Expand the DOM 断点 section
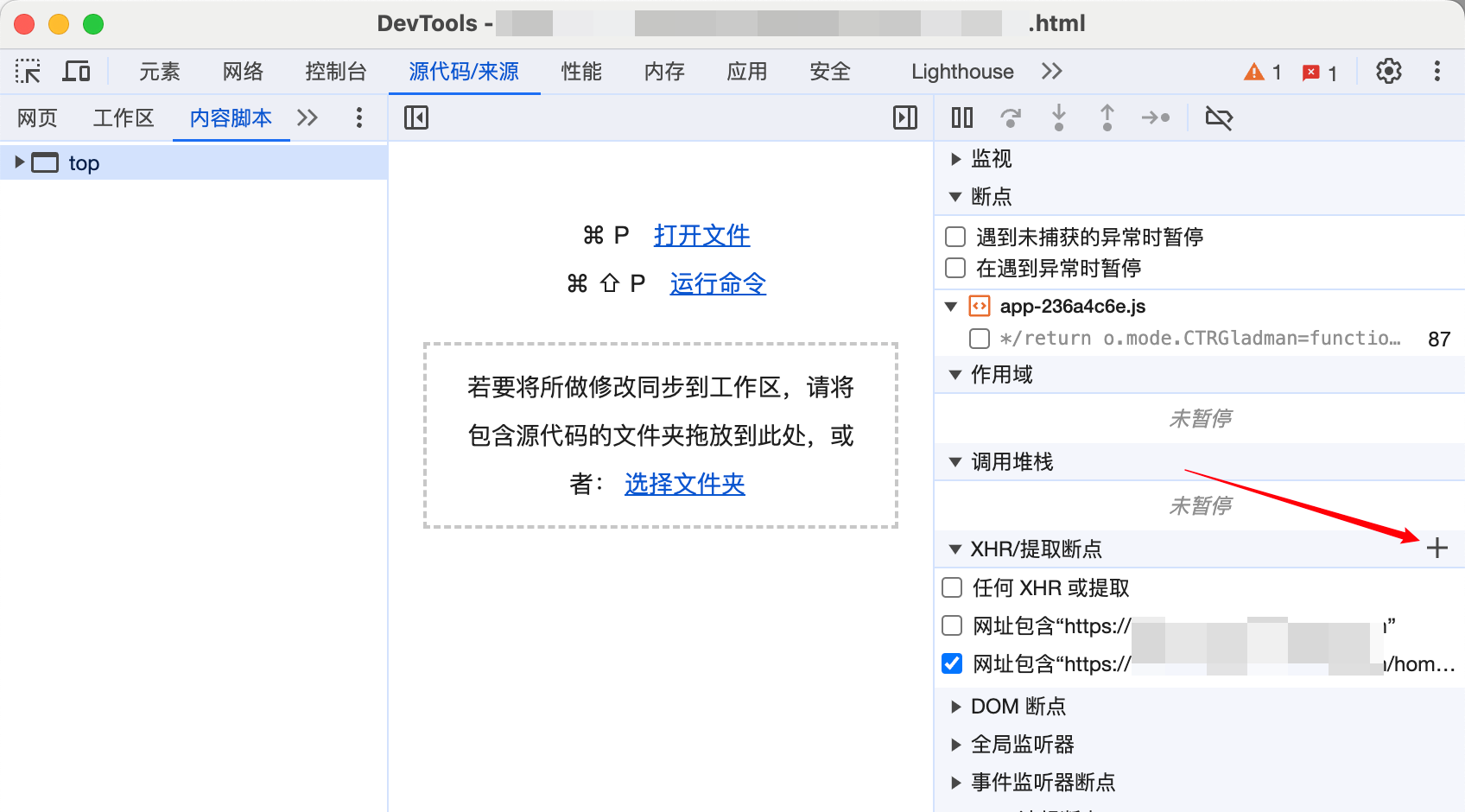The image size is (1465, 812). [x=955, y=707]
